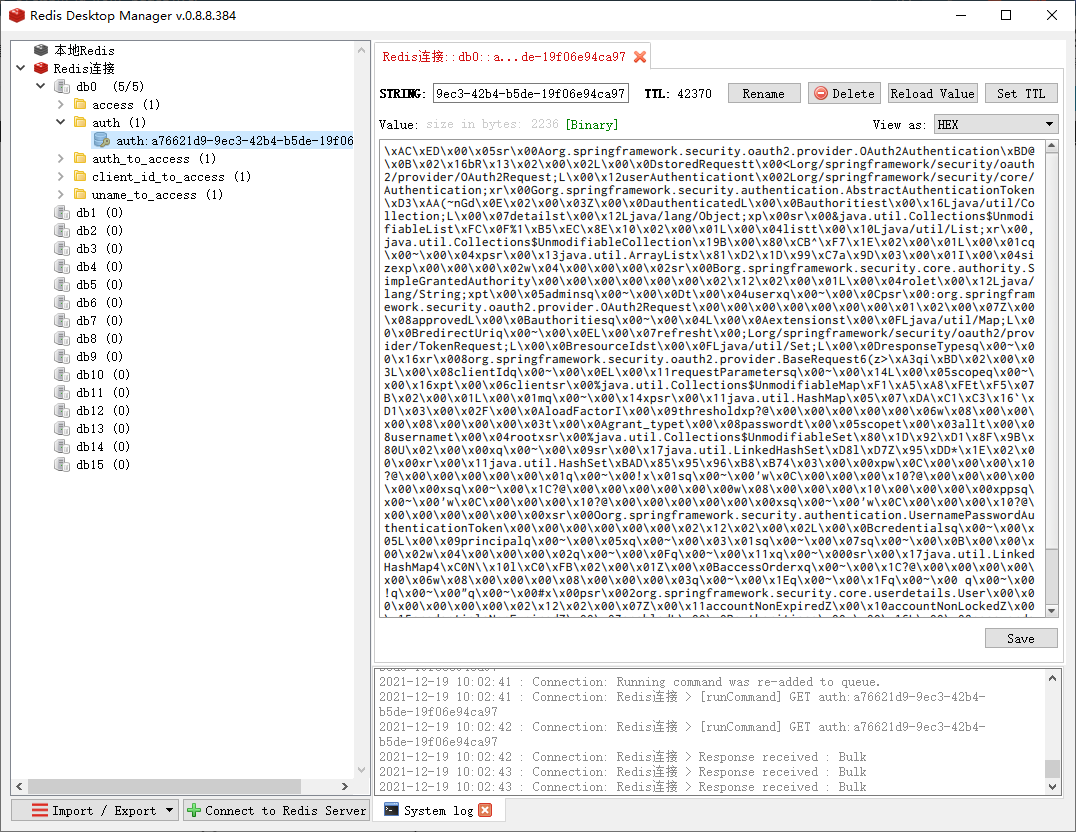
Task: Click the db5 database icon
Action: 62,284
